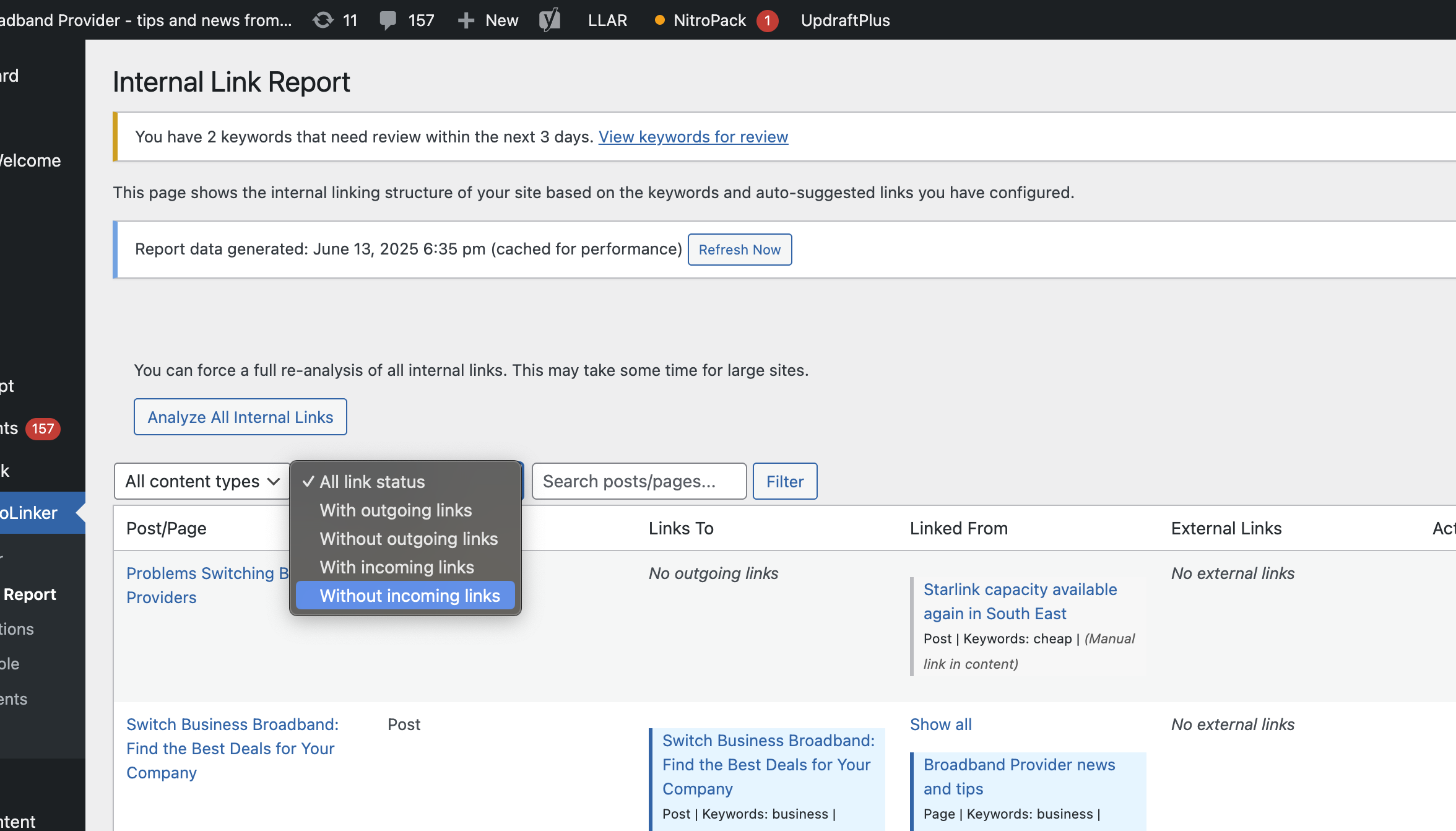Click the WordPress updates icon showing 11
The image size is (1456, 831).
[x=323, y=20]
